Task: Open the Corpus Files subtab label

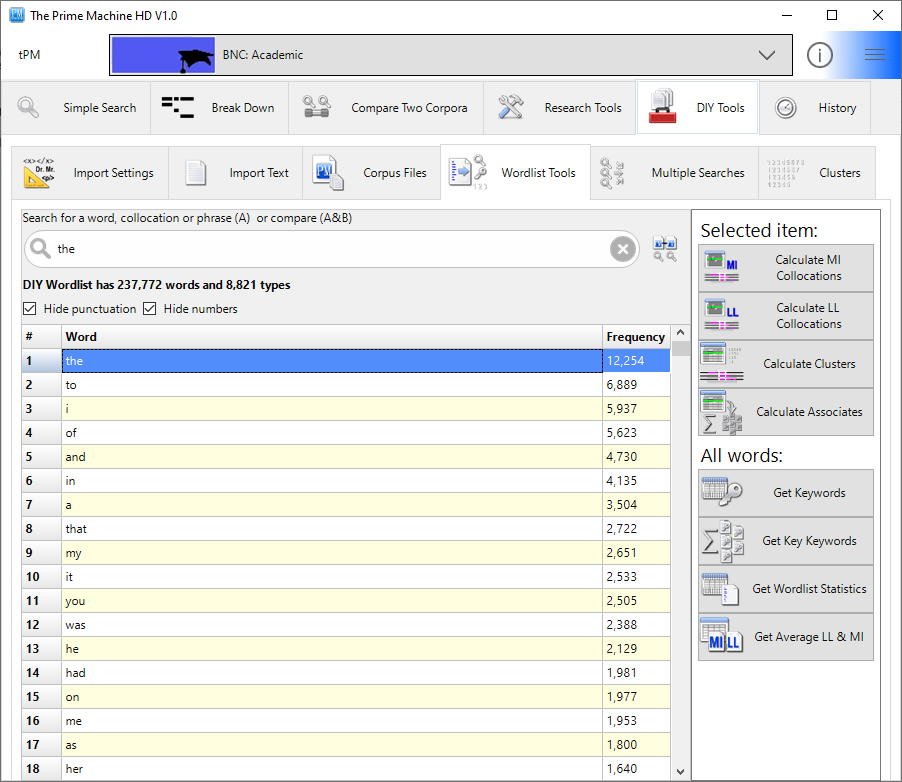Action: tap(395, 173)
